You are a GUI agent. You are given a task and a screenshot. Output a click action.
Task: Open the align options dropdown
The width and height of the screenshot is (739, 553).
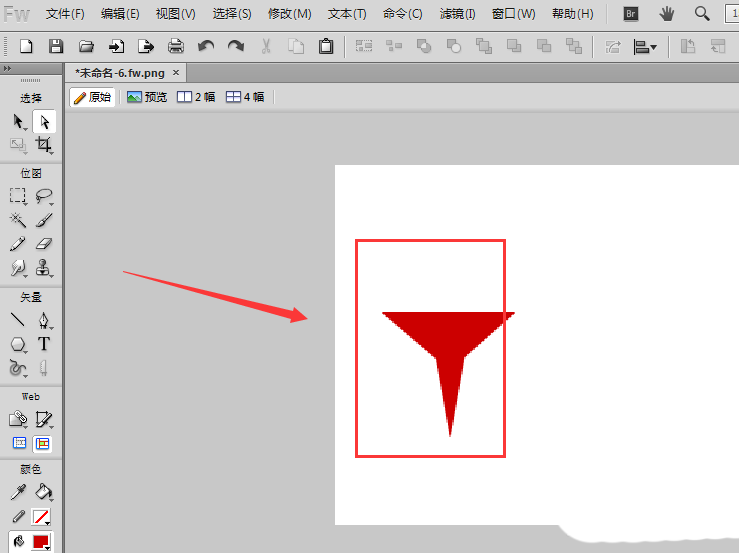pos(645,46)
